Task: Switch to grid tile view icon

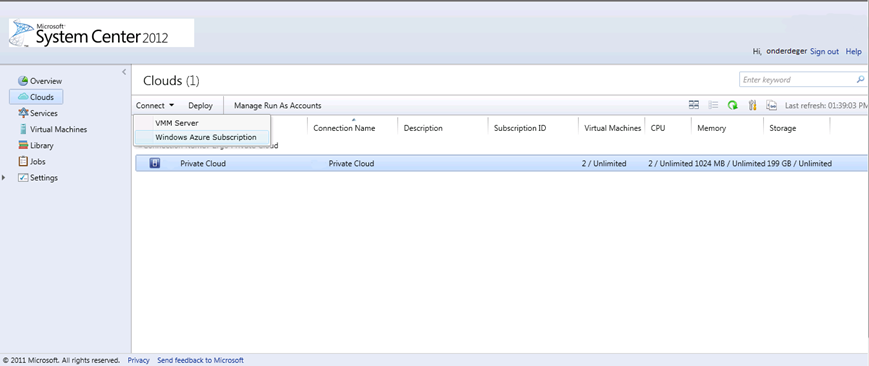Action: pos(694,105)
